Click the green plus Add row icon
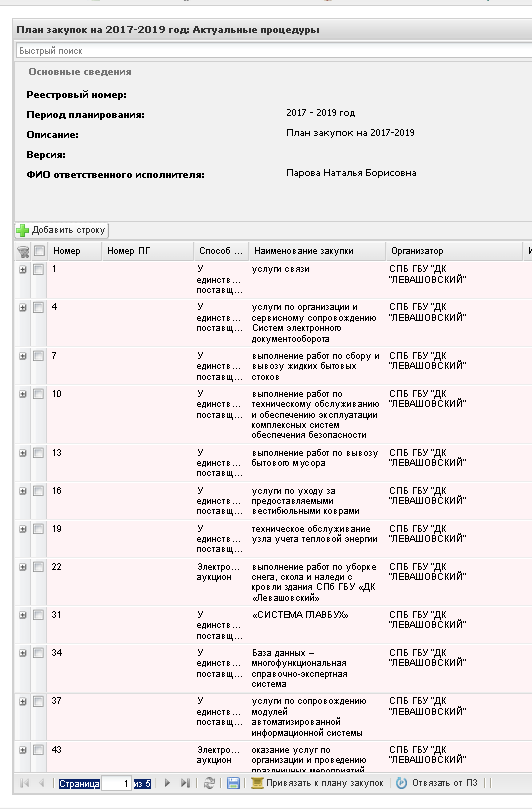The height and width of the screenshot is (809, 532). pyautogui.click(x=22, y=231)
